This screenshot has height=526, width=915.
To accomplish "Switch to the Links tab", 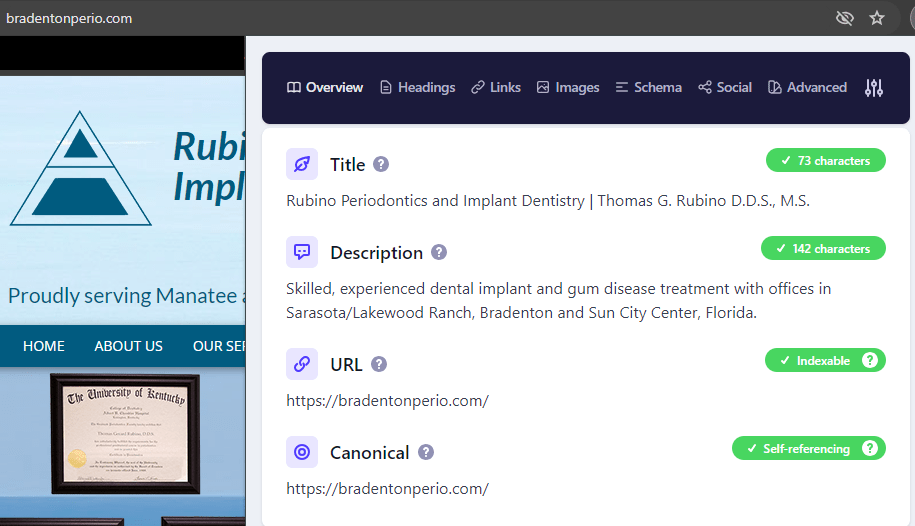I will [496, 88].
